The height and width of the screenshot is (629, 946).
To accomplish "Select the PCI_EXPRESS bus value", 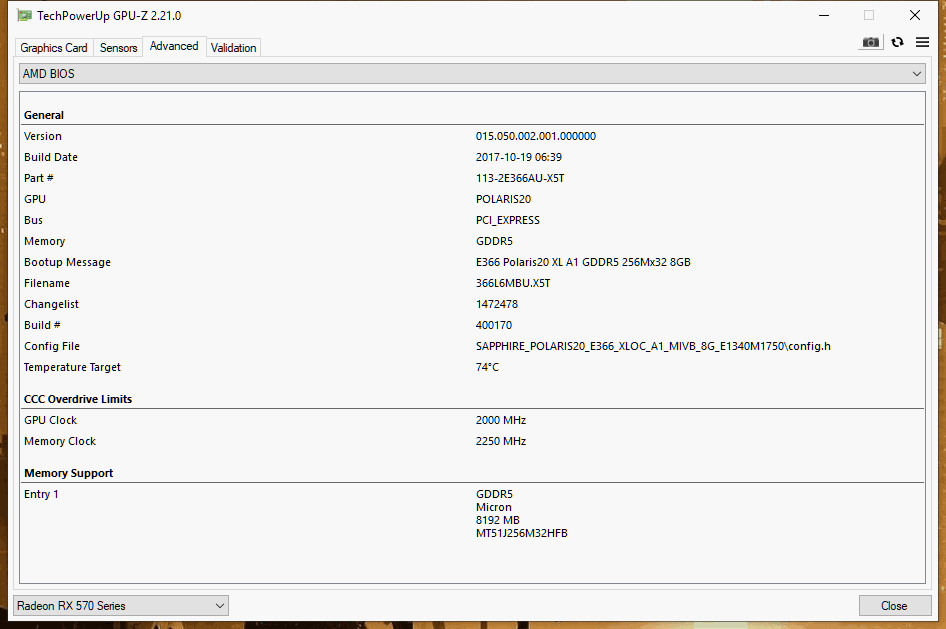I will click(x=508, y=220).
